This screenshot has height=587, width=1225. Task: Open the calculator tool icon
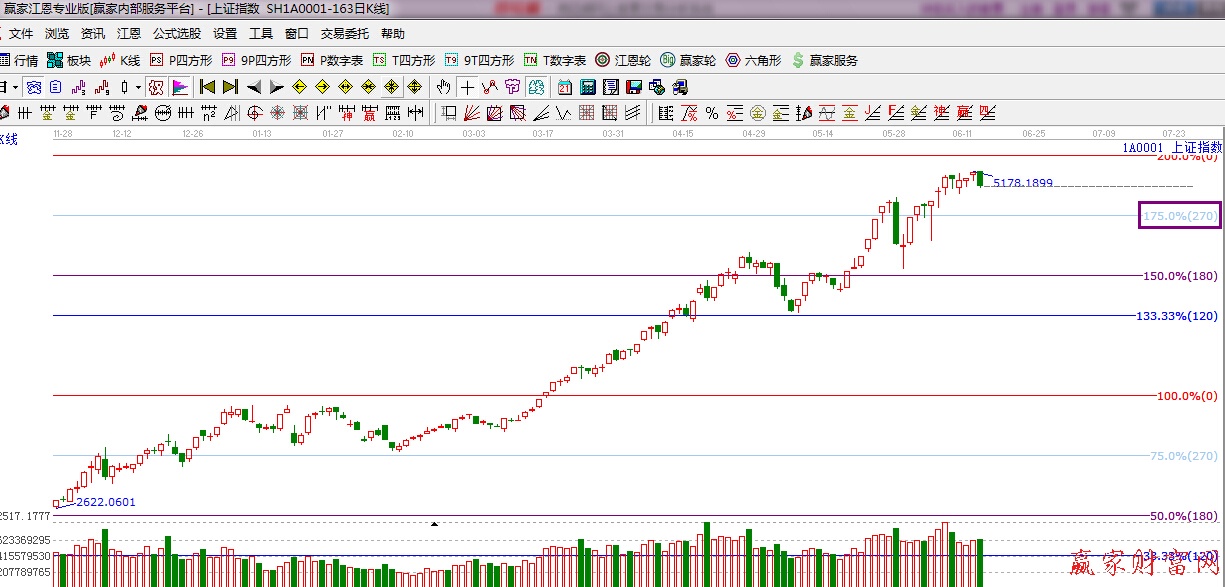(588, 87)
